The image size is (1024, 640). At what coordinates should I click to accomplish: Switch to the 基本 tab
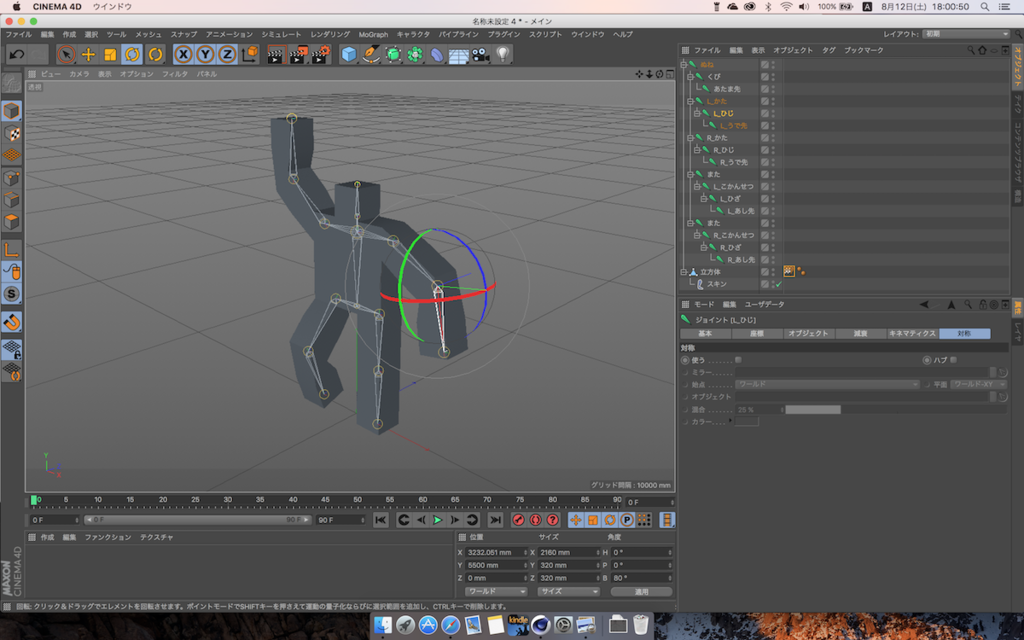tap(705, 334)
